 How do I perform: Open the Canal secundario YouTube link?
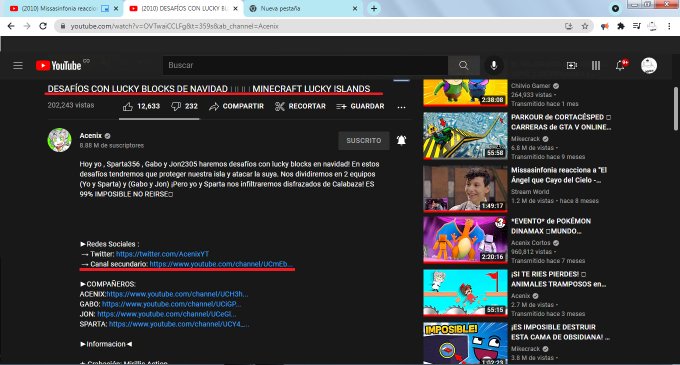pos(221,264)
